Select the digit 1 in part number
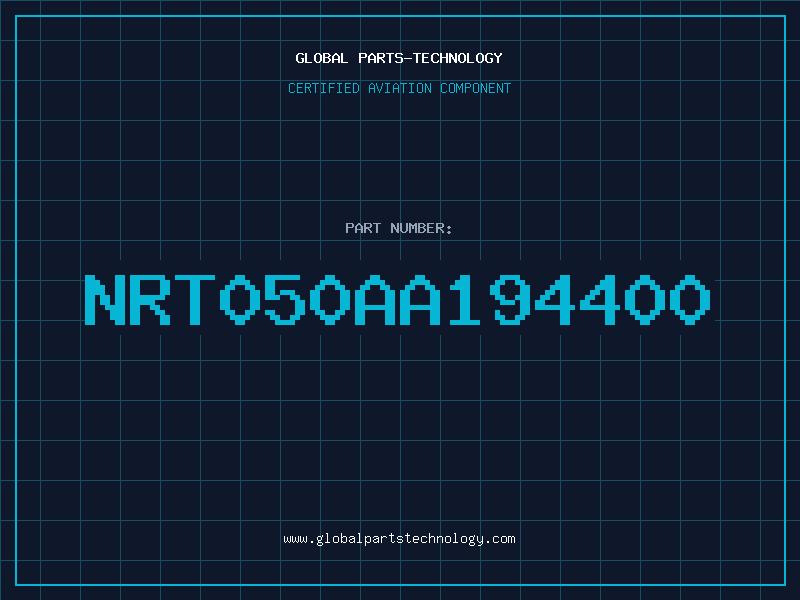800x600 pixels. pyautogui.click(x=464, y=299)
